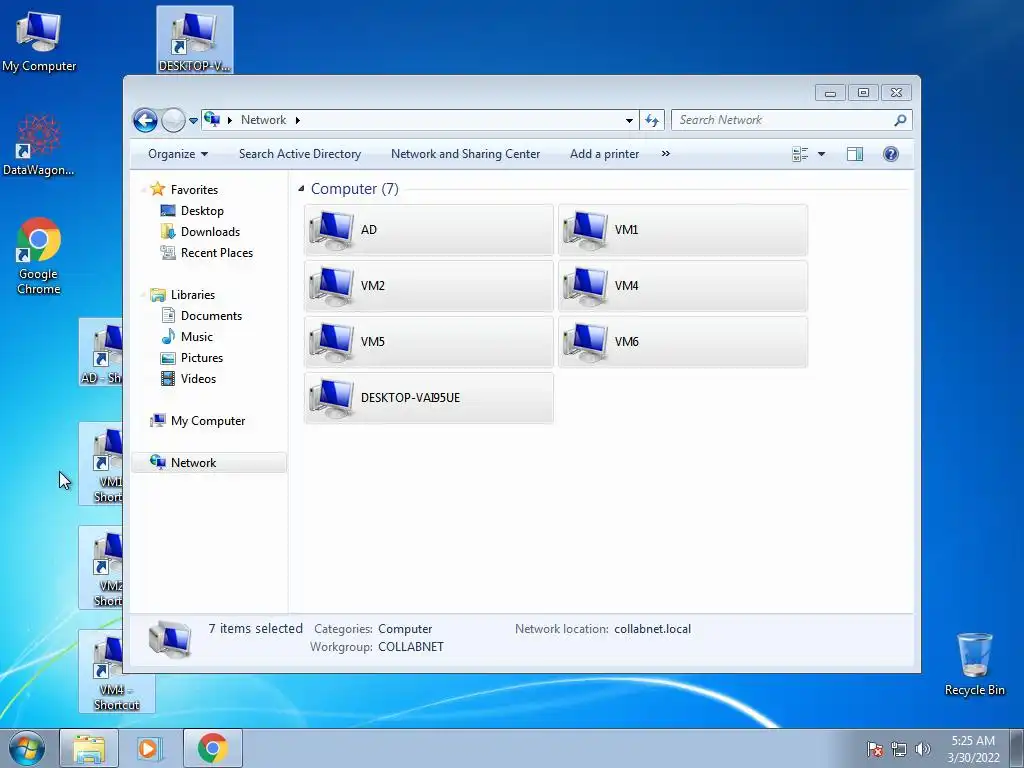Open Desktop in Favorites
The height and width of the screenshot is (768, 1024).
[202, 211]
